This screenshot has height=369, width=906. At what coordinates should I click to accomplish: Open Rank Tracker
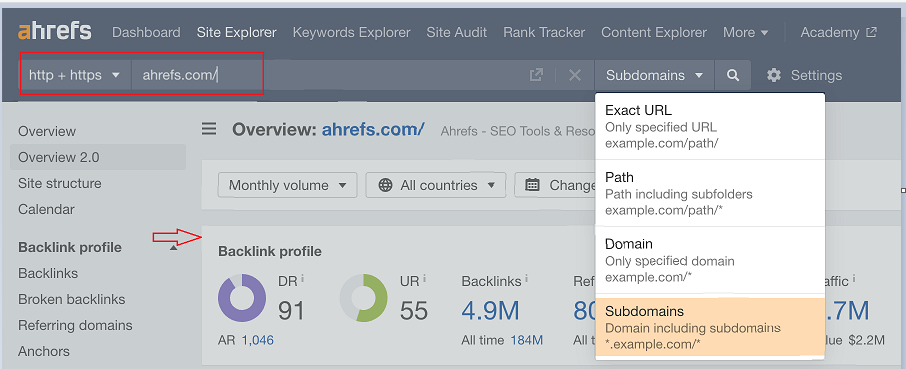(x=544, y=32)
